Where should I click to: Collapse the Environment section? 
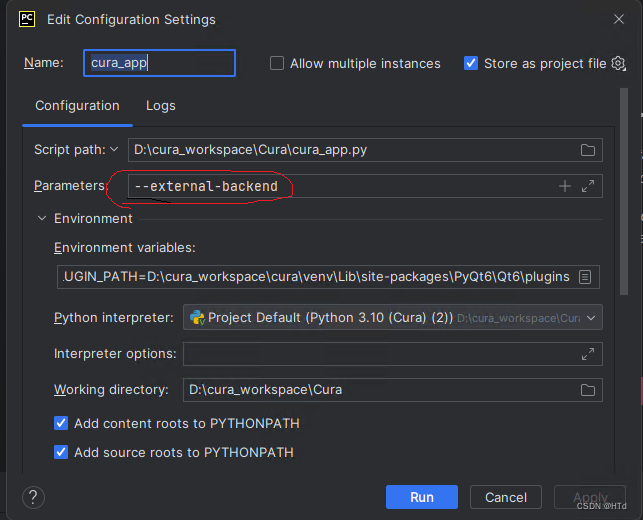(x=42, y=218)
